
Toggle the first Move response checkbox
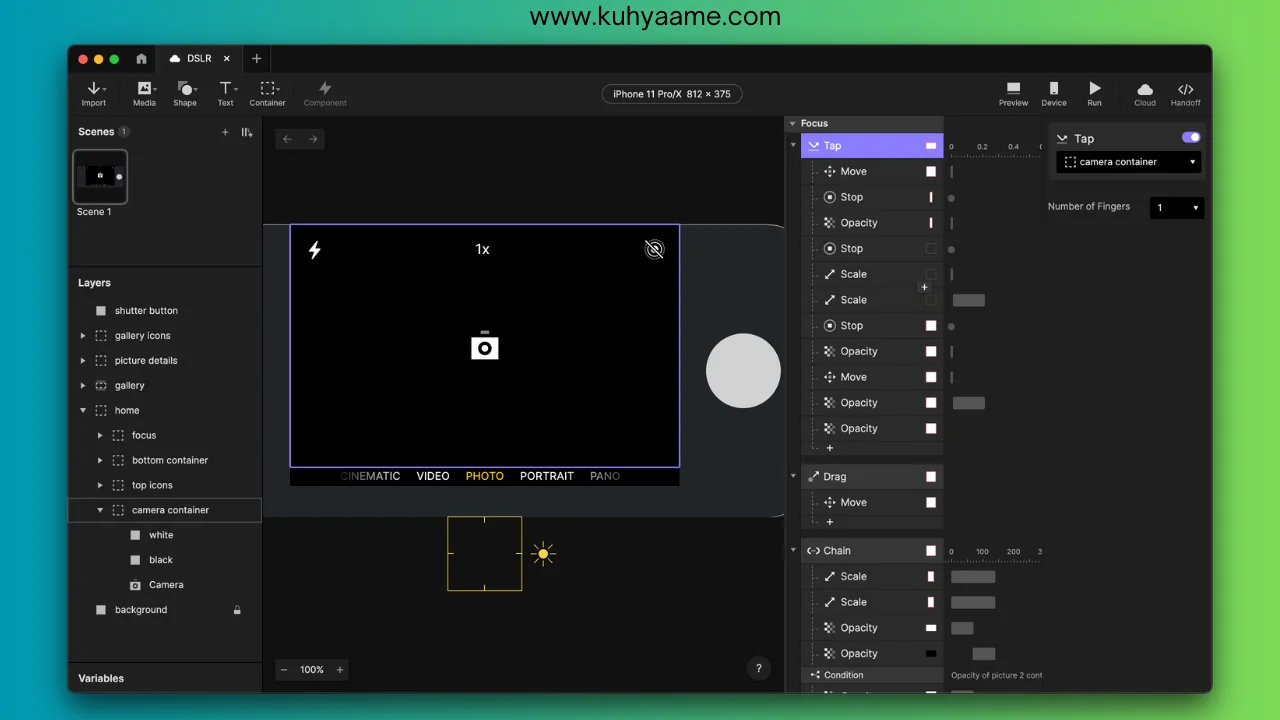[931, 172]
